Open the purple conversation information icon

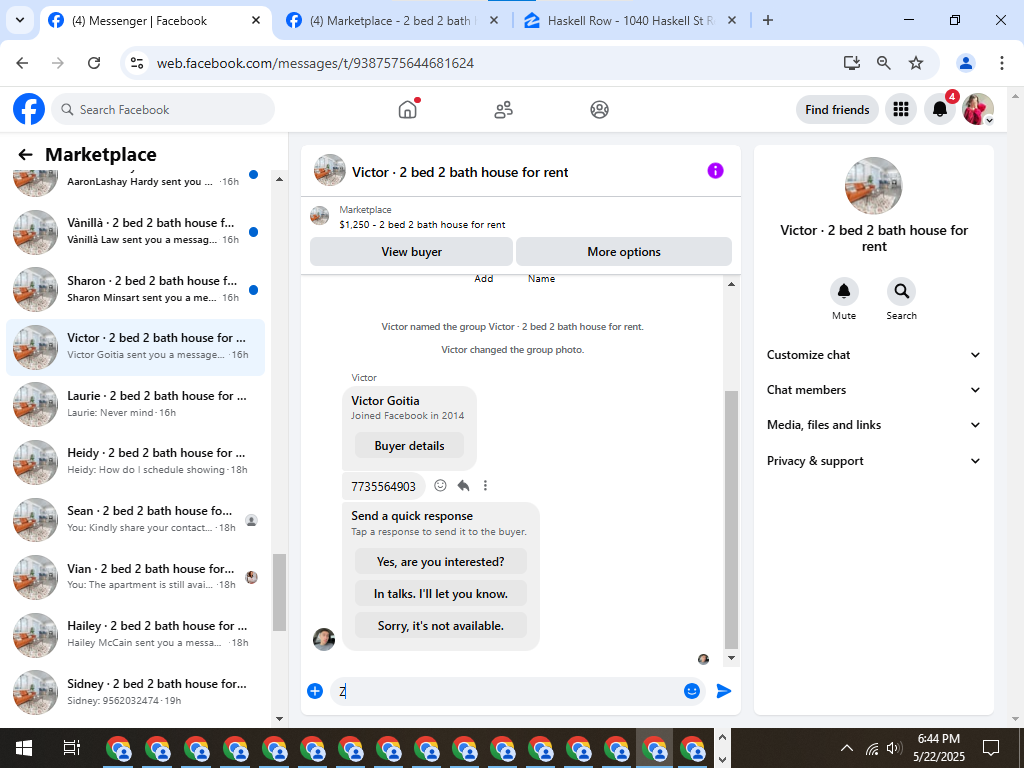[x=715, y=171]
